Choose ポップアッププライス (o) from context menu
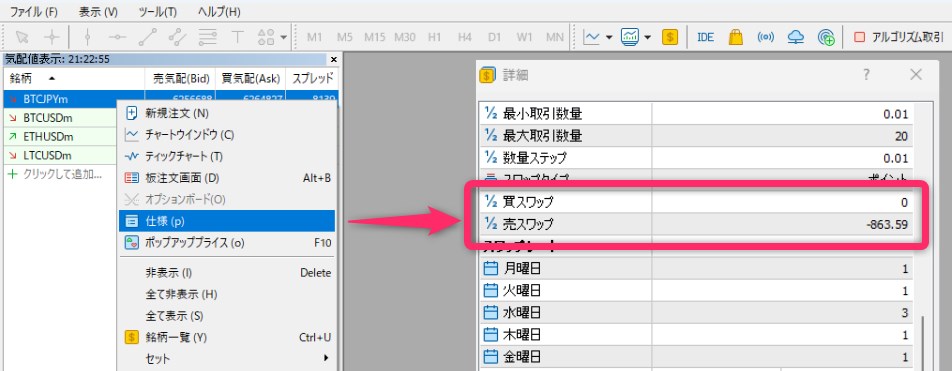This screenshot has width=952, height=371. coord(227,243)
